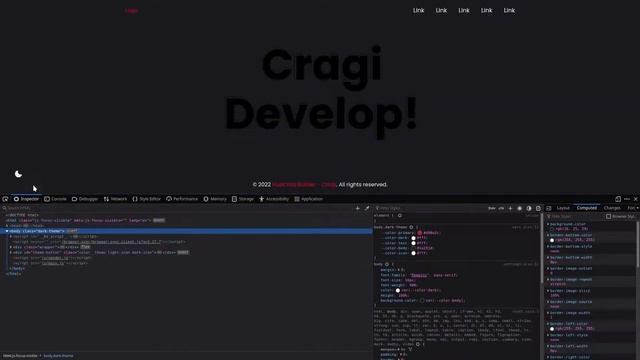Viewport: 640px width, 360px height.
Task: Open the Debugger panel tab
Action: tap(85, 199)
